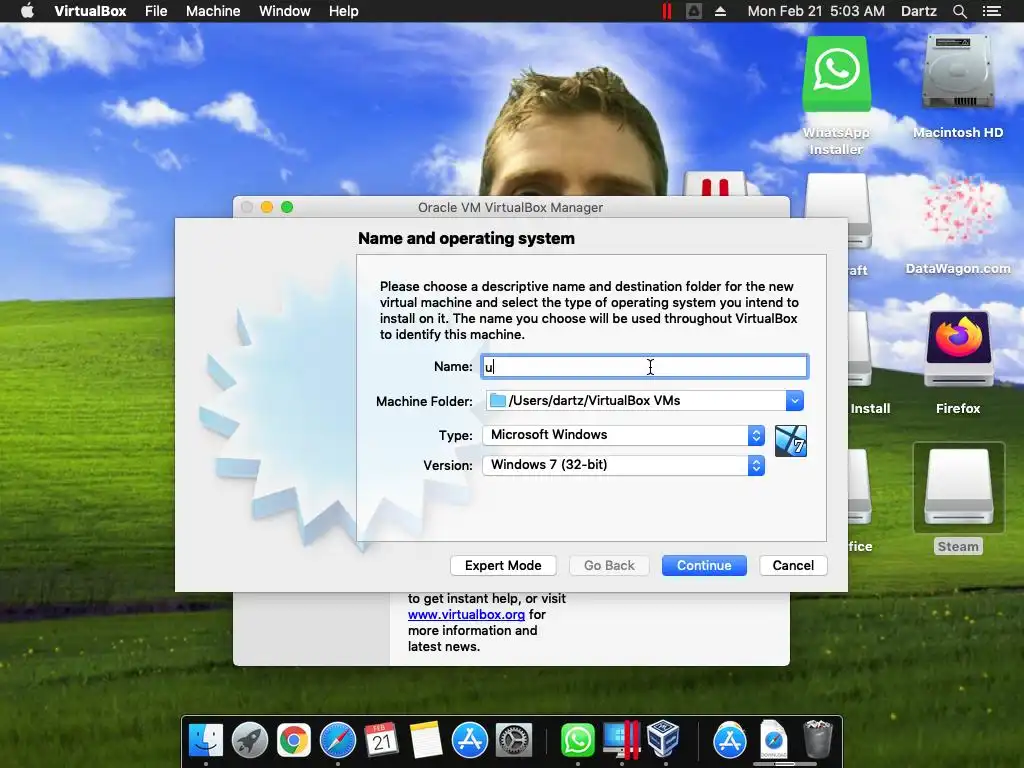Click the Windows 7 OS type icon
This screenshot has height=768, width=1024.
coord(791,441)
